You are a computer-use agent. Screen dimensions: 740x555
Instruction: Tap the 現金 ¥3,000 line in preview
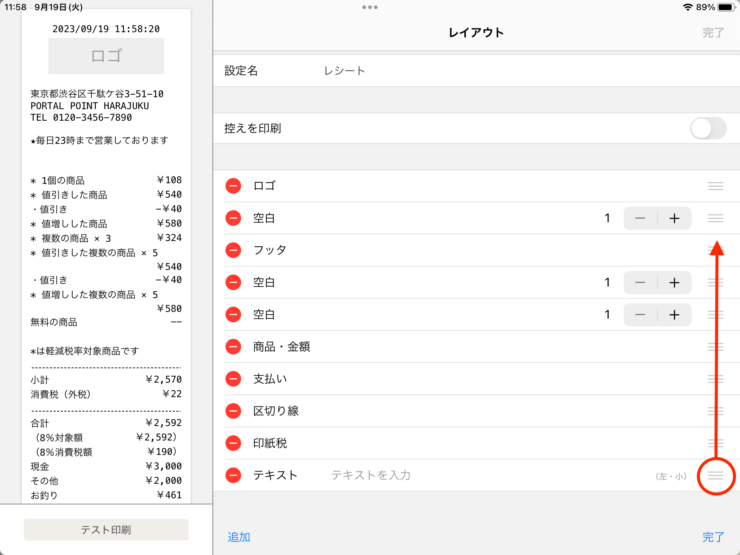[x=106, y=466]
